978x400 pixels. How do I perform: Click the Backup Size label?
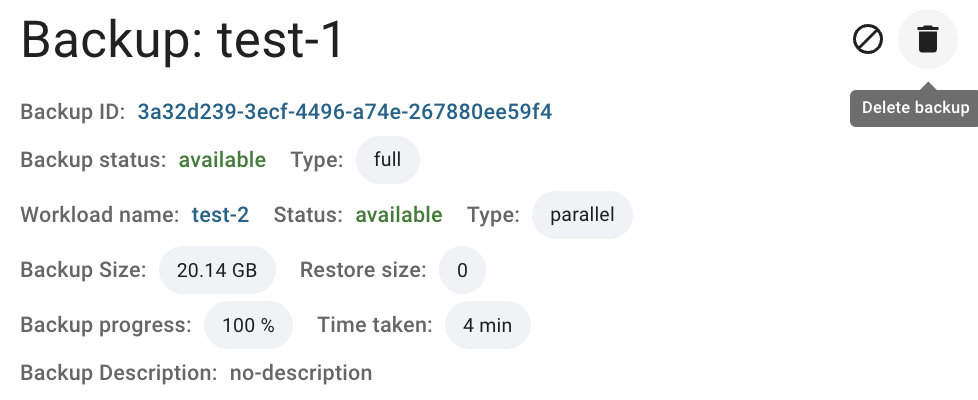(x=83, y=270)
